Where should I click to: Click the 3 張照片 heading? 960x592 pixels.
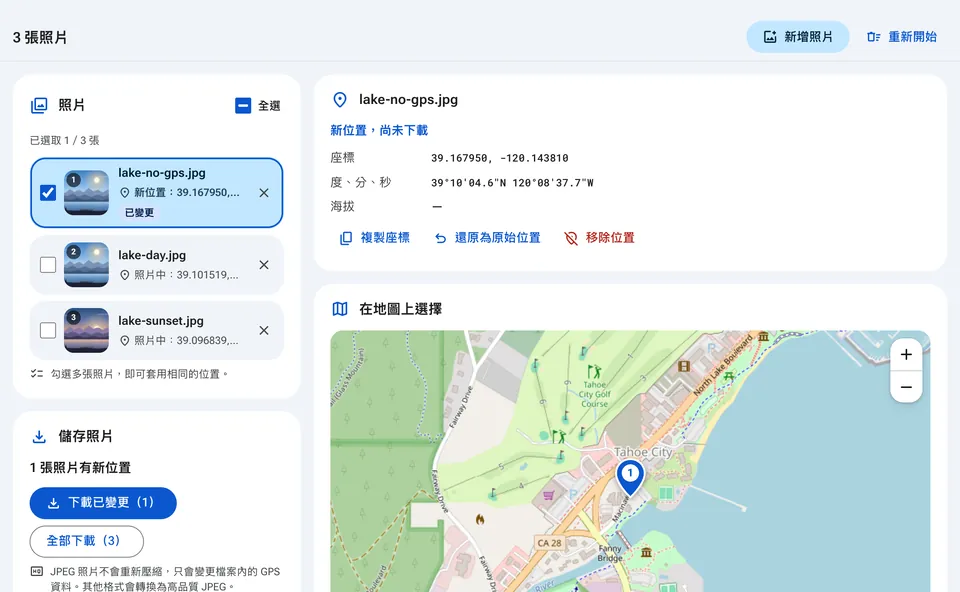40,37
